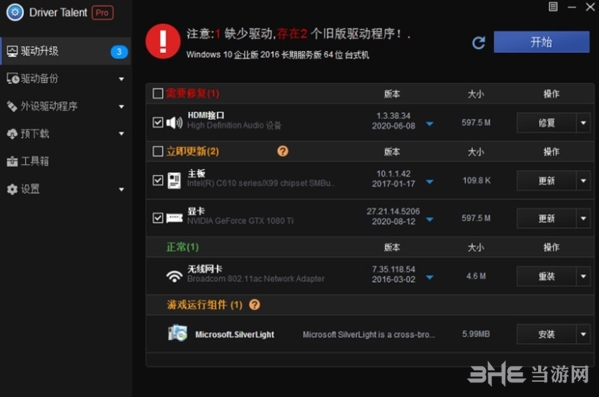Click the refresh scan icon

[x=478, y=42]
